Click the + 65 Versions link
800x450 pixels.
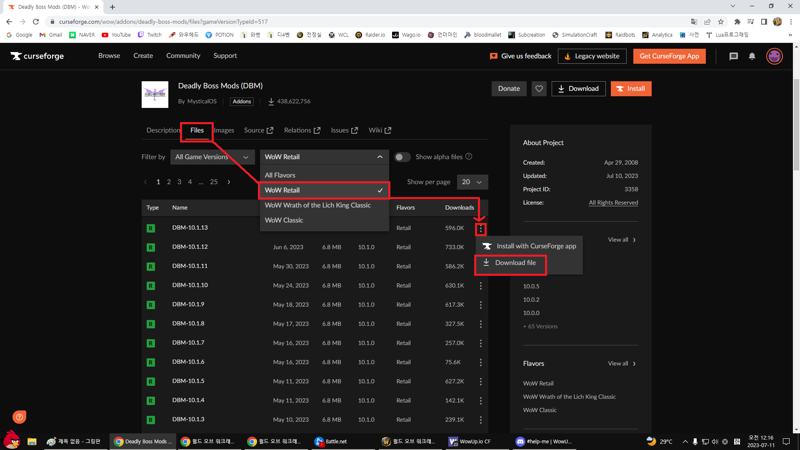point(540,327)
